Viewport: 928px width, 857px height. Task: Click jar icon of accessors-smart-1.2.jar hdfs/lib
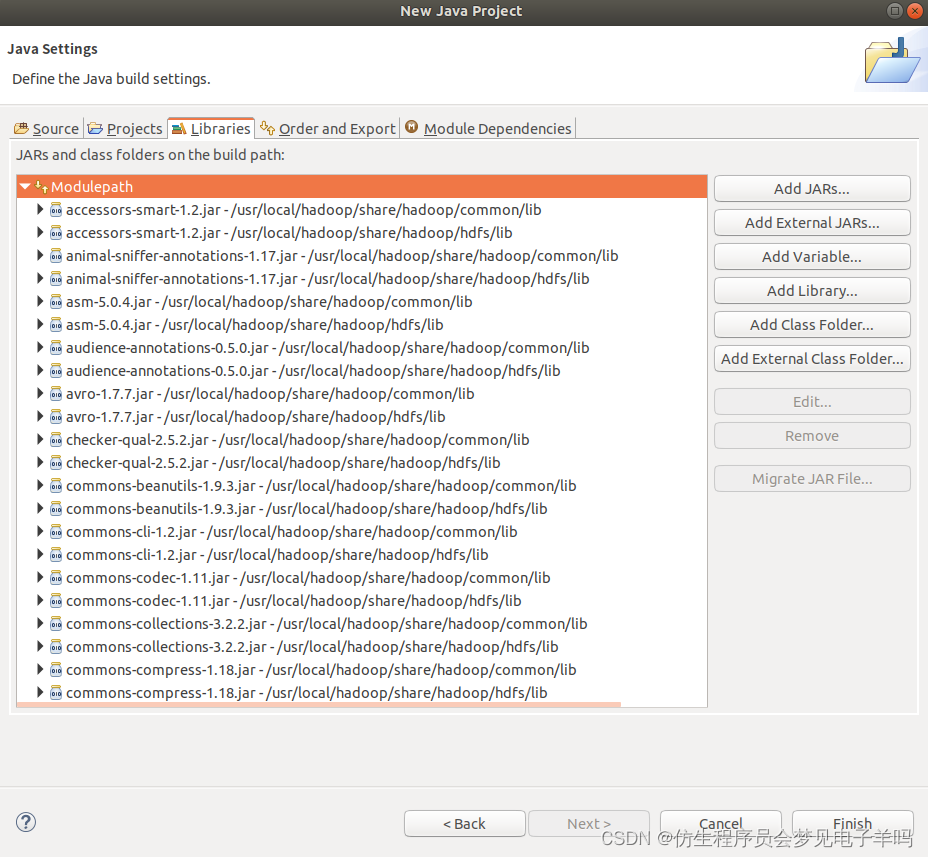56,233
